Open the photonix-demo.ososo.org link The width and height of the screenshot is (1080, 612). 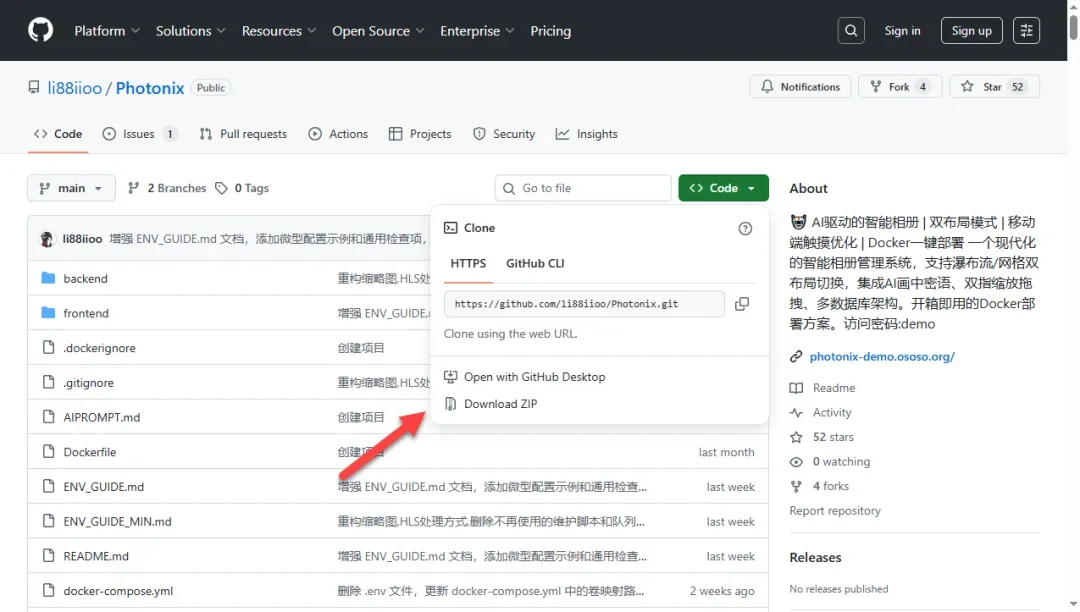tap(882, 356)
